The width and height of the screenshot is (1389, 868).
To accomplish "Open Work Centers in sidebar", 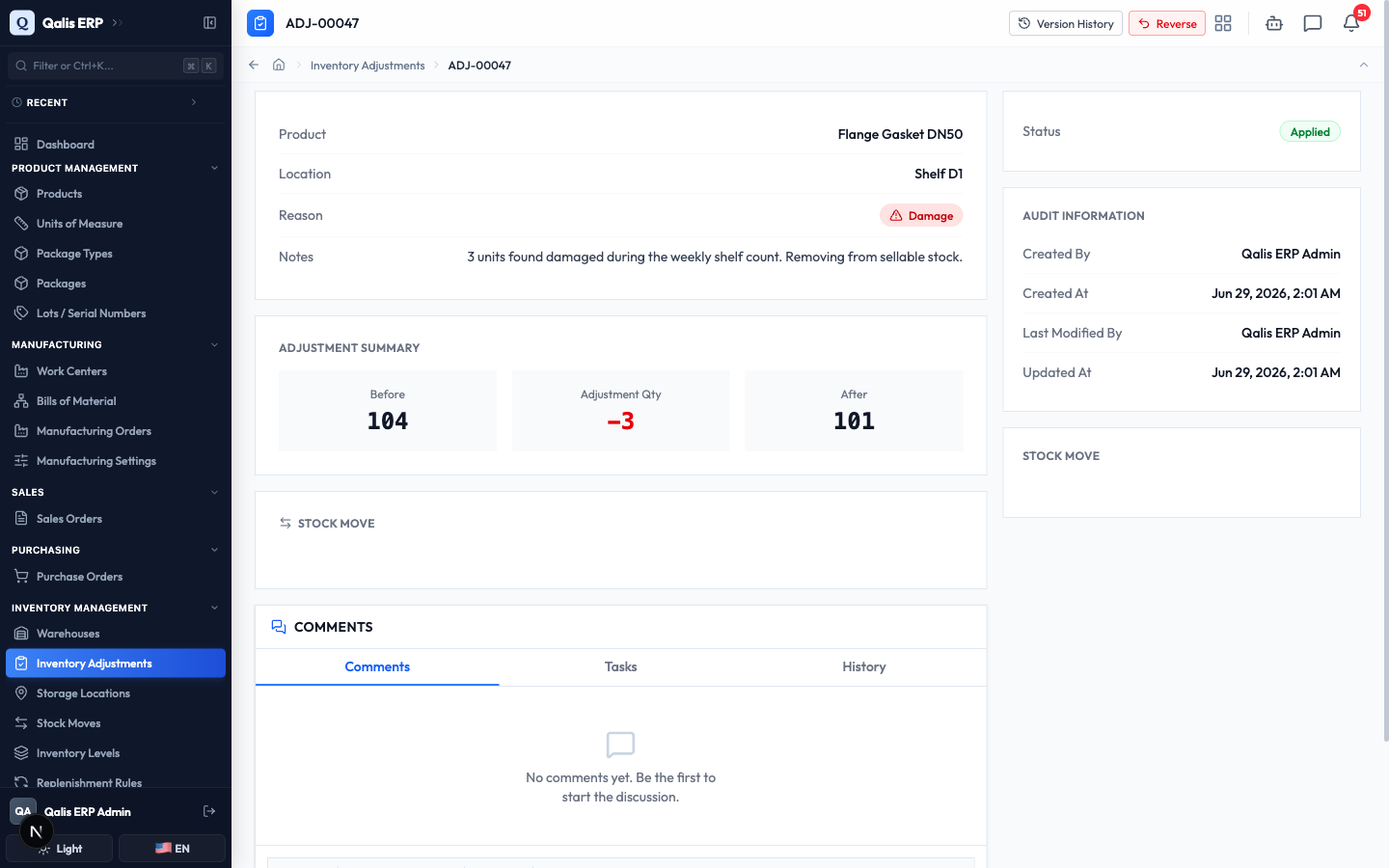I will click(116, 371).
